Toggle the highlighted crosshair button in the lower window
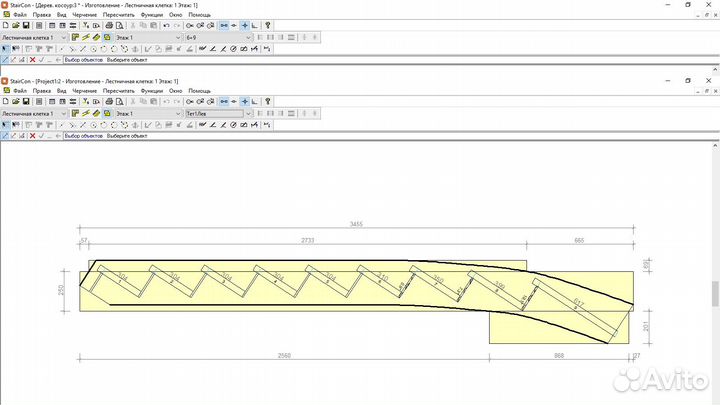 (245, 102)
